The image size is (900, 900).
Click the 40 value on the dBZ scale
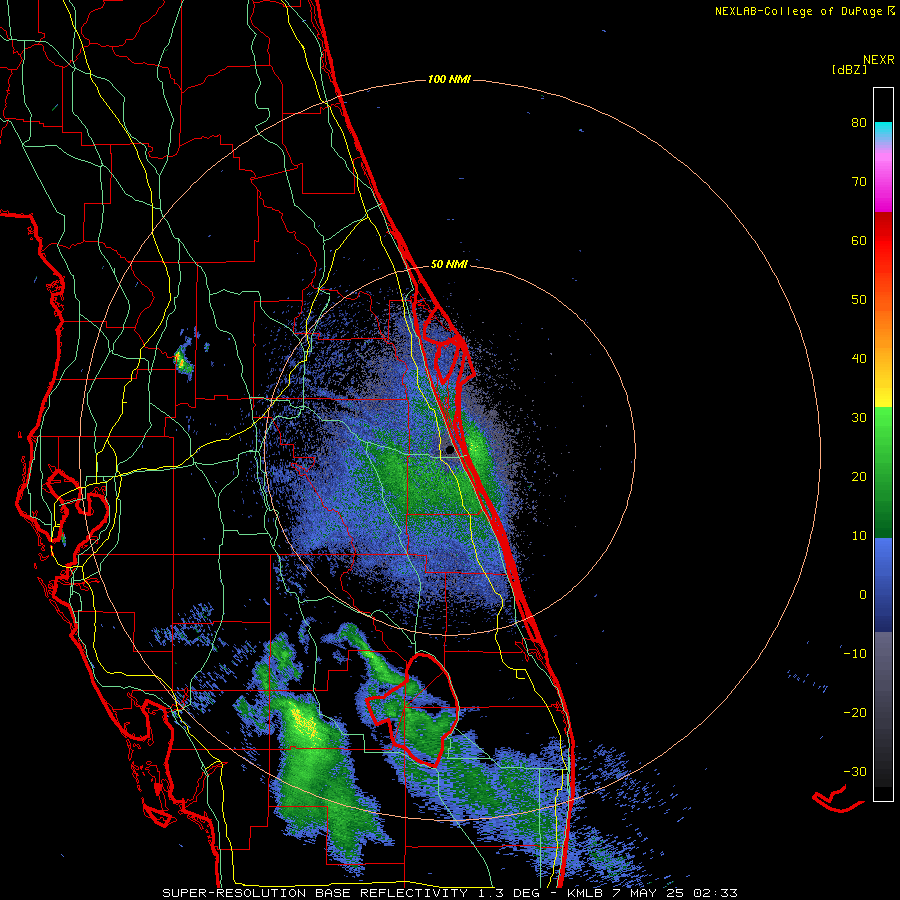(x=859, y=359)
